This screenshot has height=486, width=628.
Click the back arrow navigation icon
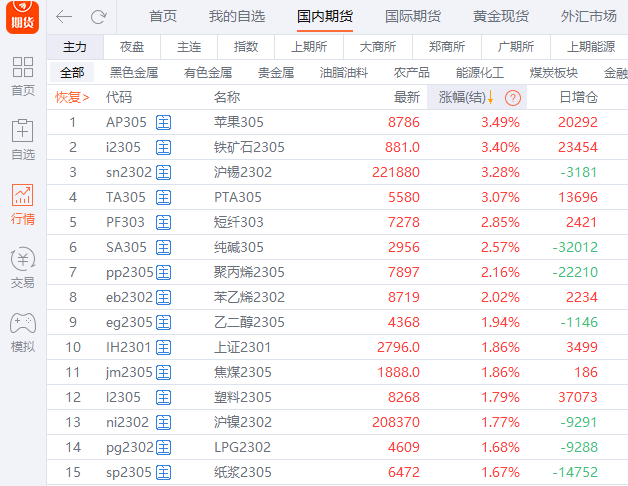[65, 17]
